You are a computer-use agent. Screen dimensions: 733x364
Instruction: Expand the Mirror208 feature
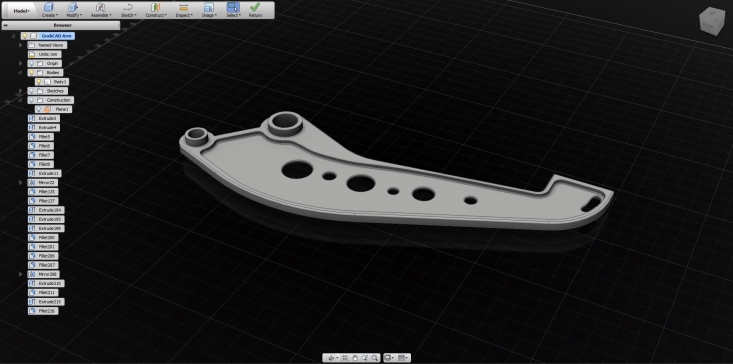pyautogui.click(x=21, y=274)
